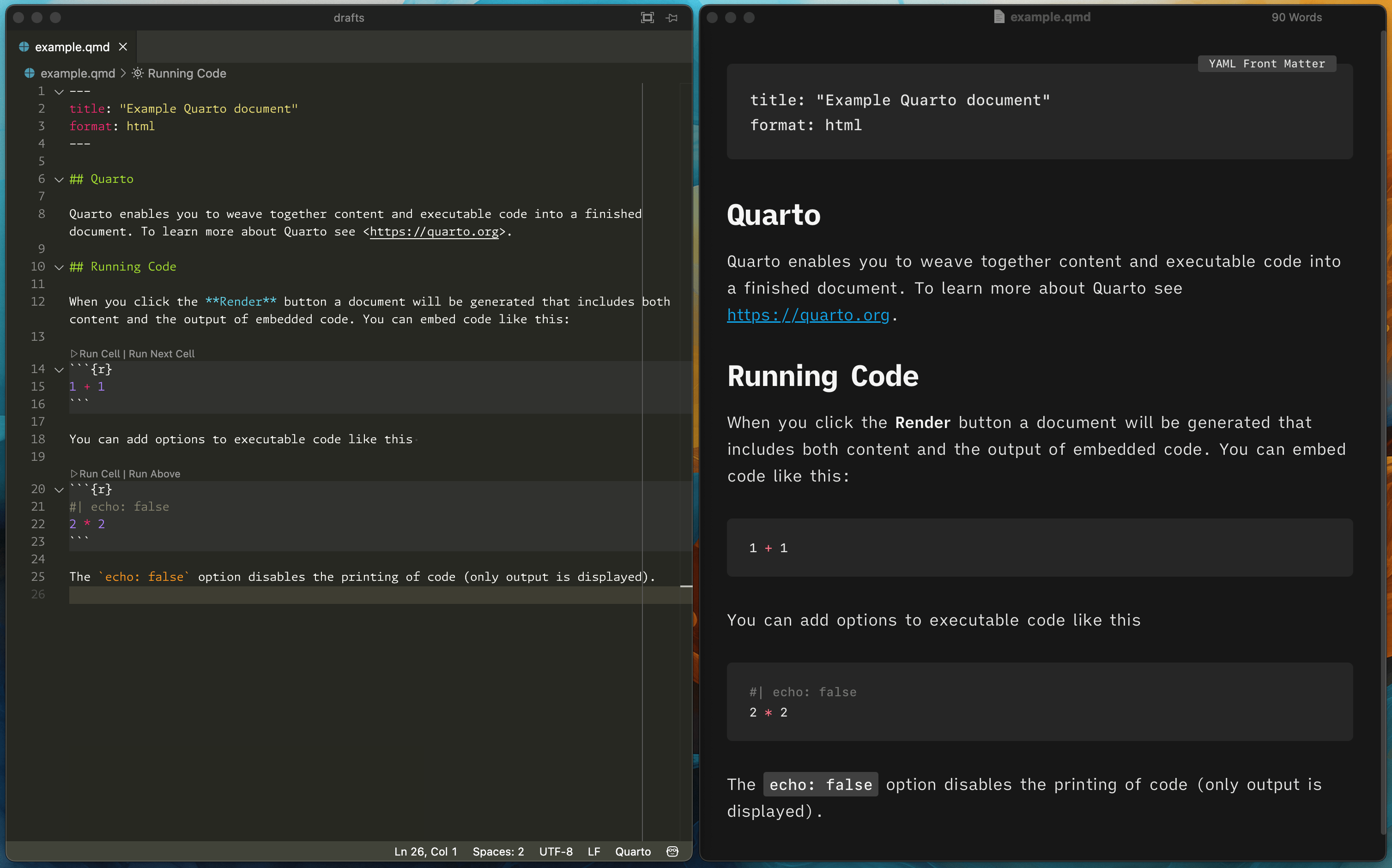Click the centered layout icon in the title bar
Viewport: 1392px width, 868px height.
click(x=647, y=17)
